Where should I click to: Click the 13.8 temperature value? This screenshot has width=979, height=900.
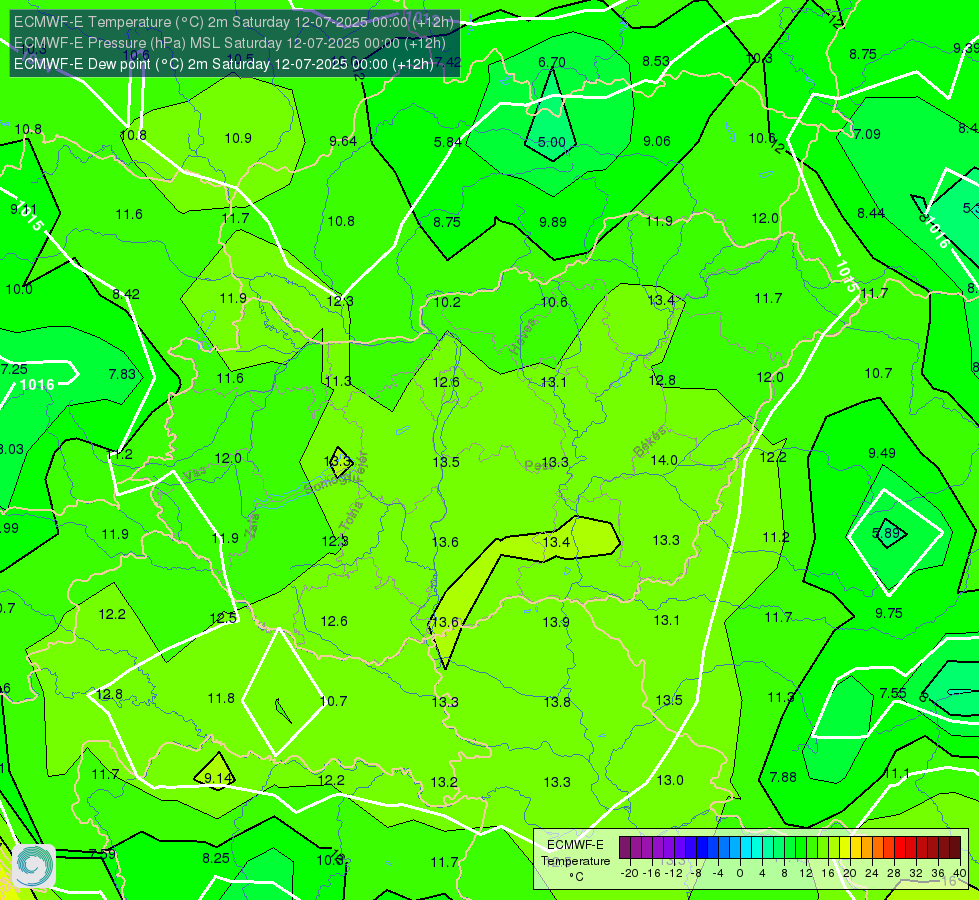[557, 702]
